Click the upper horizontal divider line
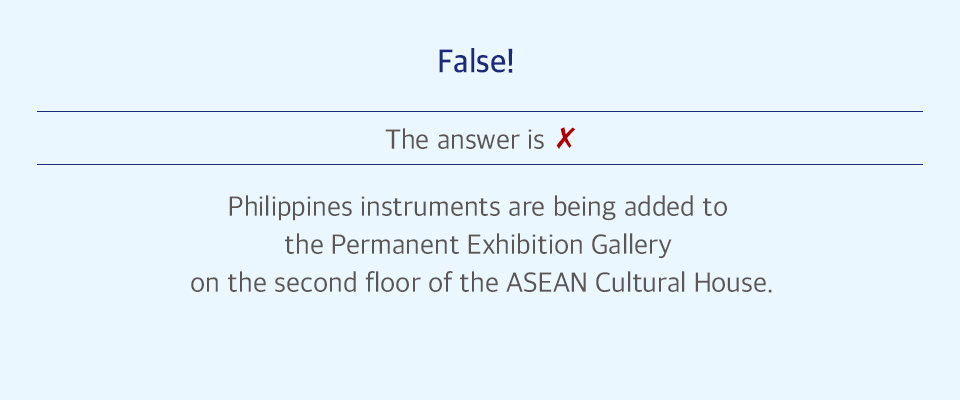 pos(479,111)
